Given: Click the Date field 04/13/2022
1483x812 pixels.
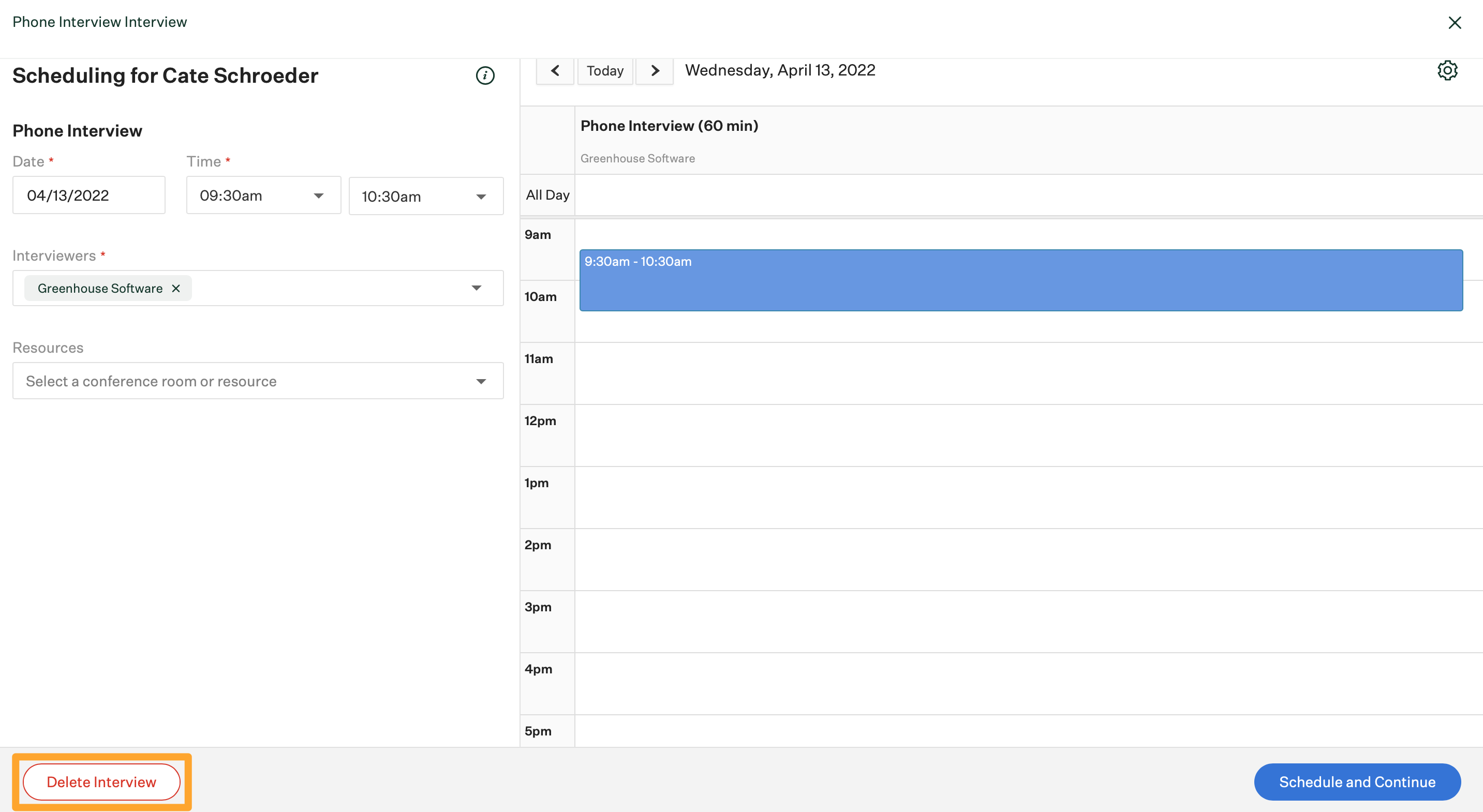Looking at the screenshot, I should [x=88, y=195].
